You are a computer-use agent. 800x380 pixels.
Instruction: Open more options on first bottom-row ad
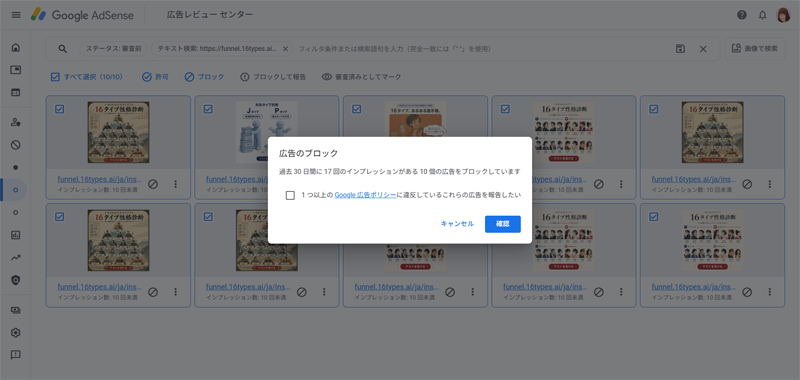176,292
